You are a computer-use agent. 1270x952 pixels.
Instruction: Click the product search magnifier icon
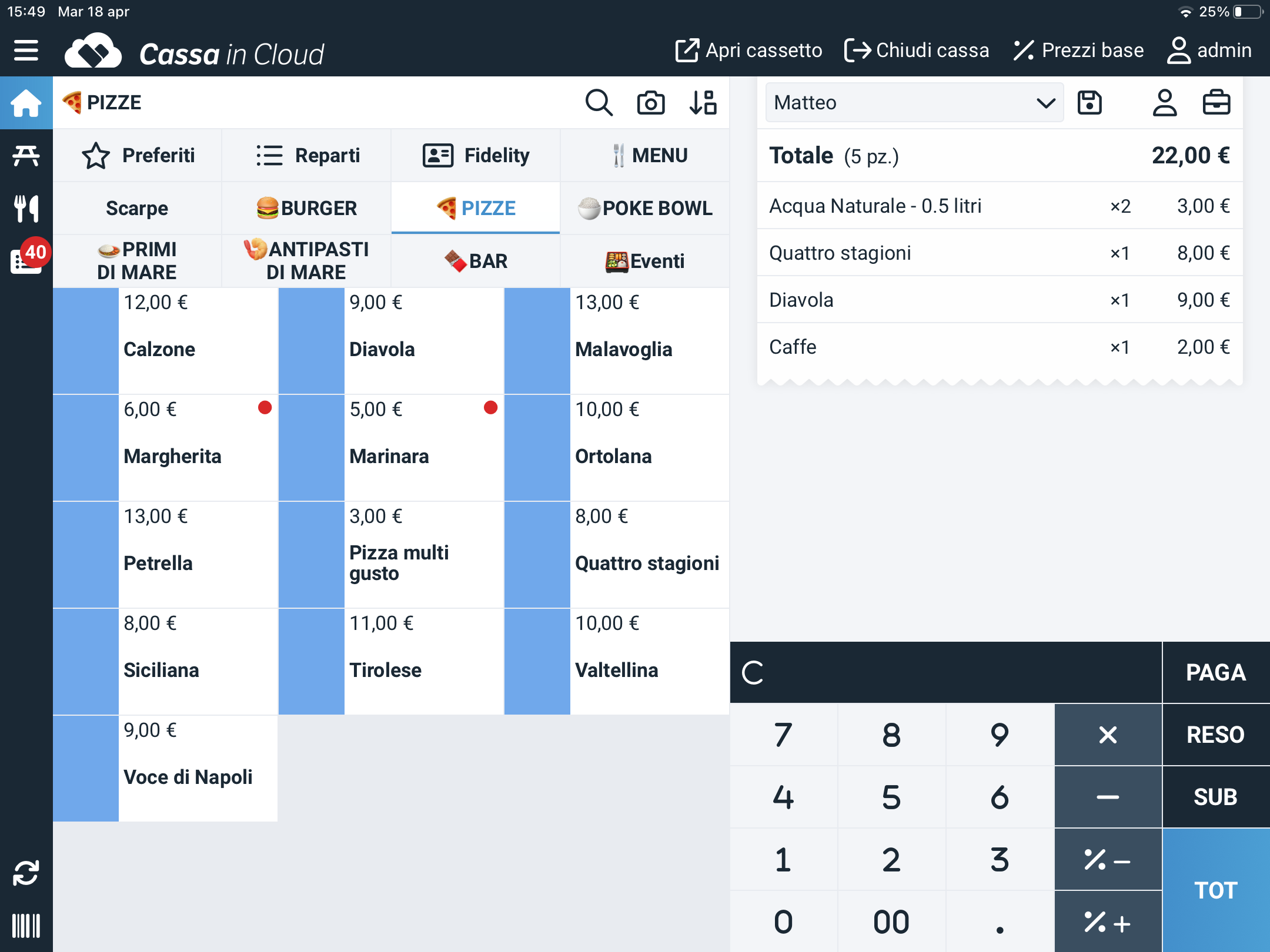pyautogui.click(x=599, y=103)
